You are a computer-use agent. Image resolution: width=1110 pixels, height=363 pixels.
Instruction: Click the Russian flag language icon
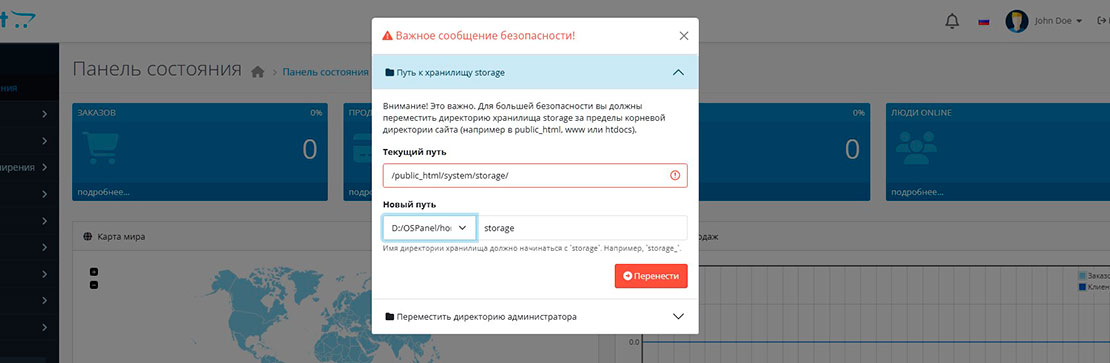click(983, 21)
